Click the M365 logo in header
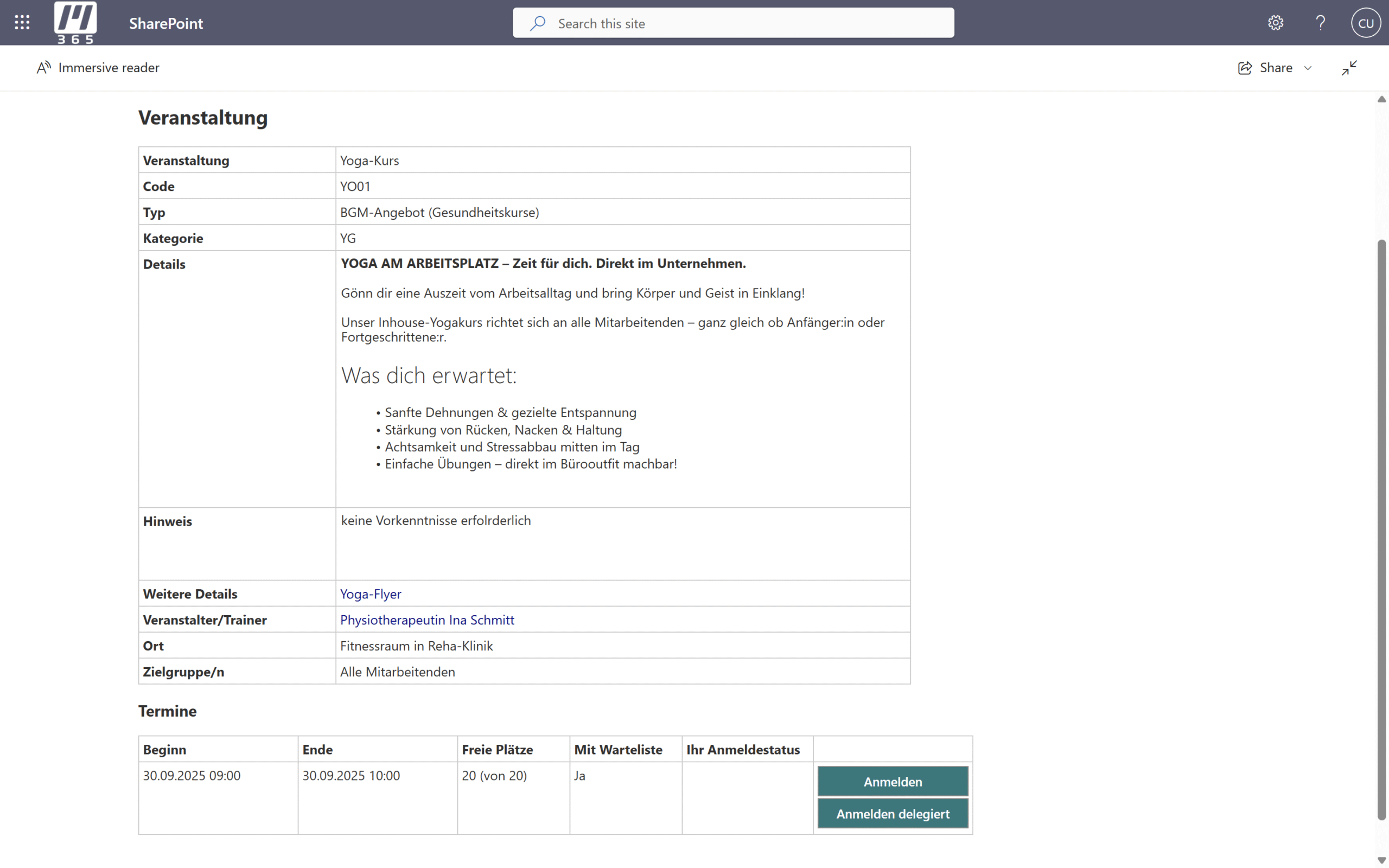Image resolution: width=1389 pixels, height=868 pixels. tap(75, 22)
